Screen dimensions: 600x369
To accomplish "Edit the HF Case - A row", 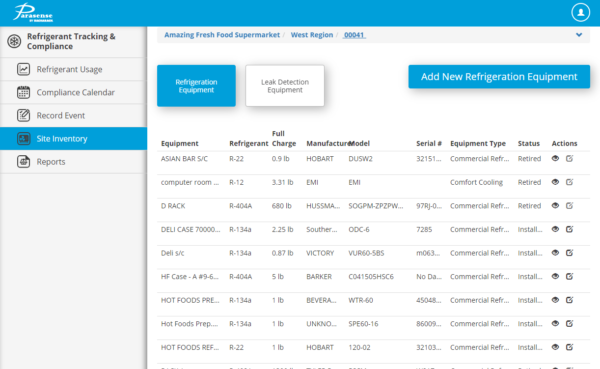I will tap(569, 276).
